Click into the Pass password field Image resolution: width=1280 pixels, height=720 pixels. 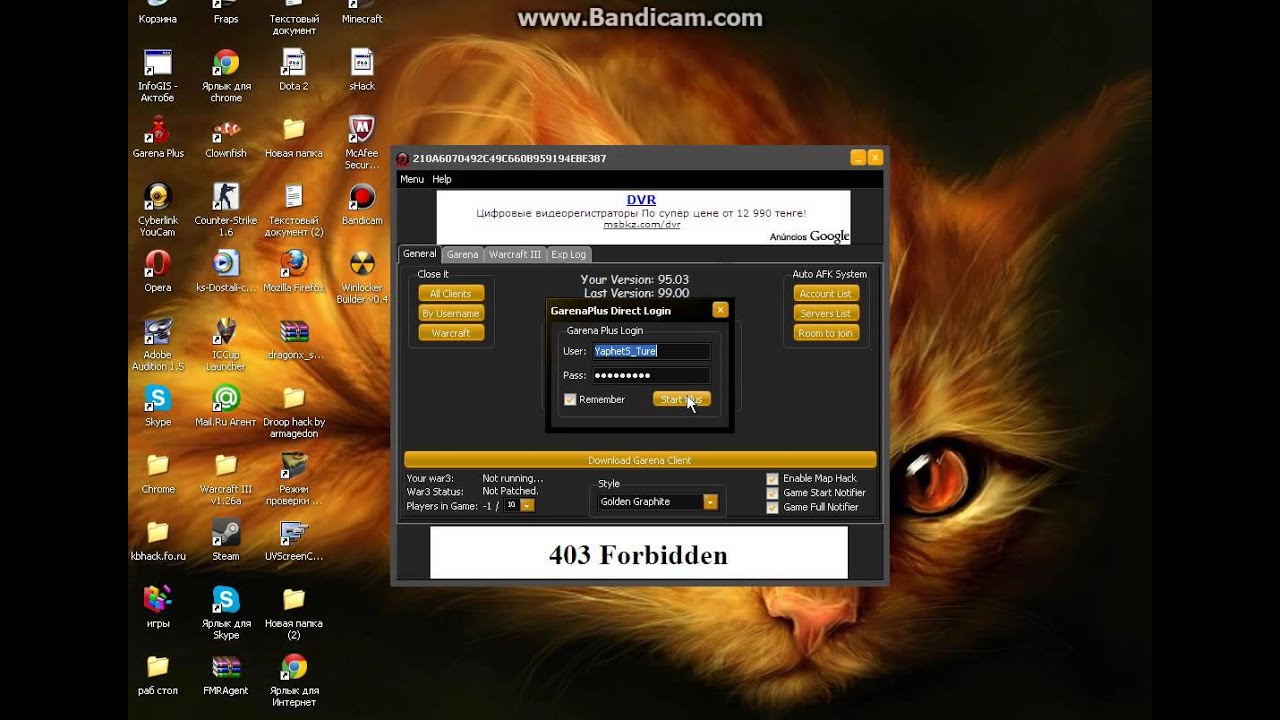click(x=651, y=376)
